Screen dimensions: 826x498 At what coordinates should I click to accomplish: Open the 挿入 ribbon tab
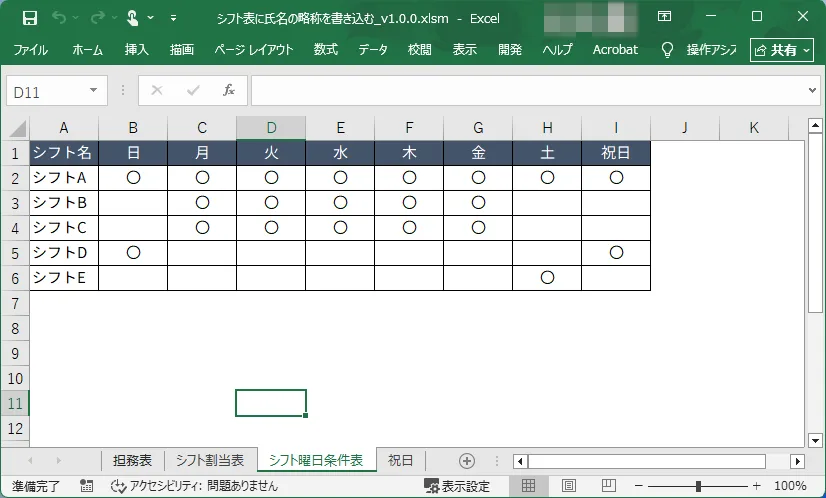point(136,50)
